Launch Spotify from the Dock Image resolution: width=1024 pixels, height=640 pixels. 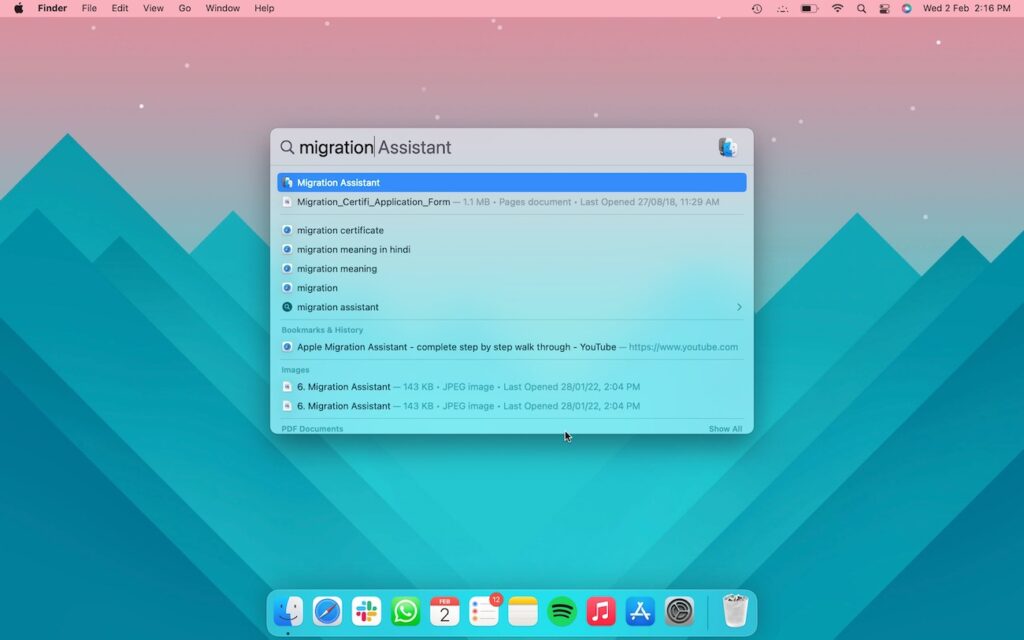562,611
